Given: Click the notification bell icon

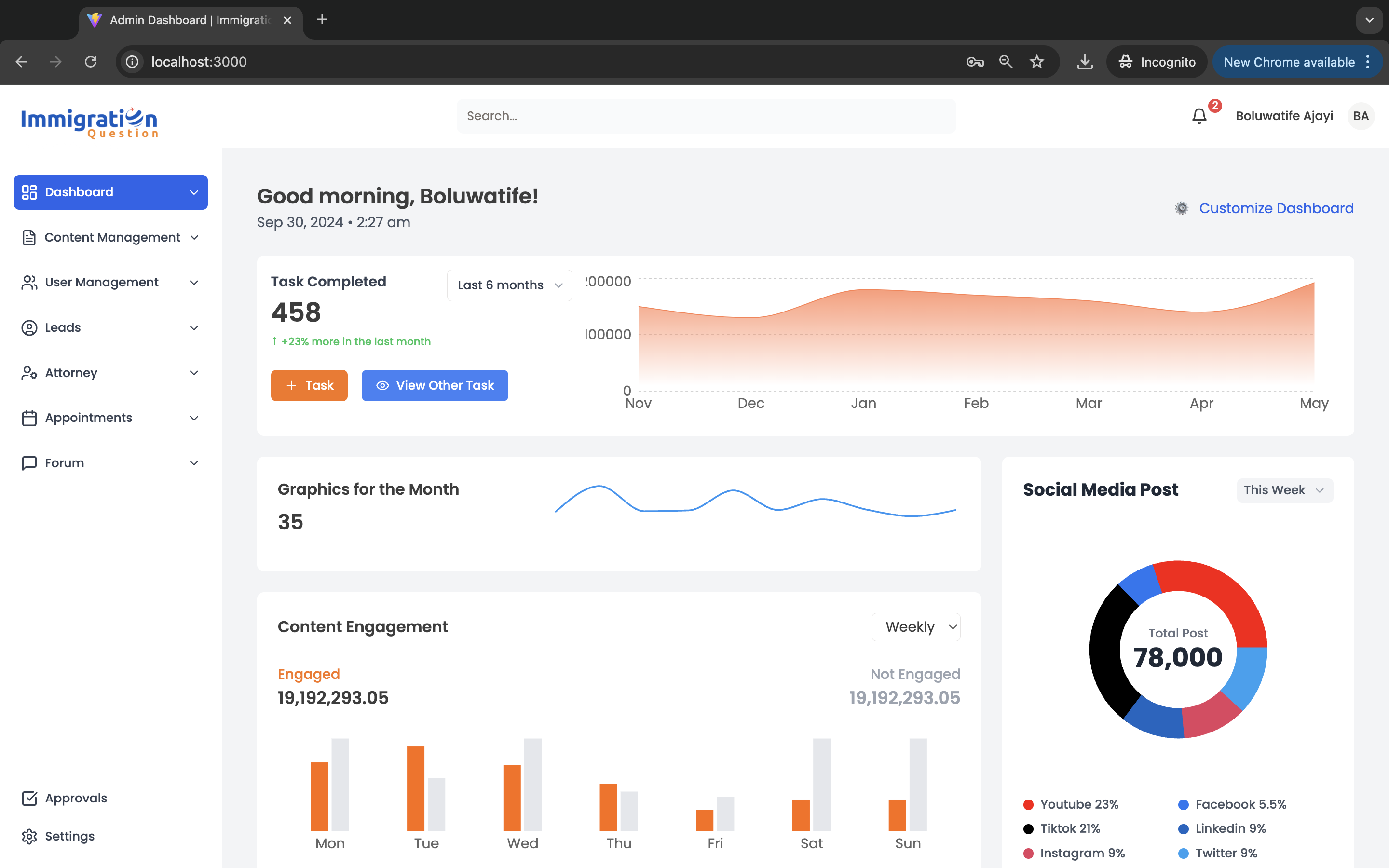Looking at the screenshot, I should pos(1199,116).
